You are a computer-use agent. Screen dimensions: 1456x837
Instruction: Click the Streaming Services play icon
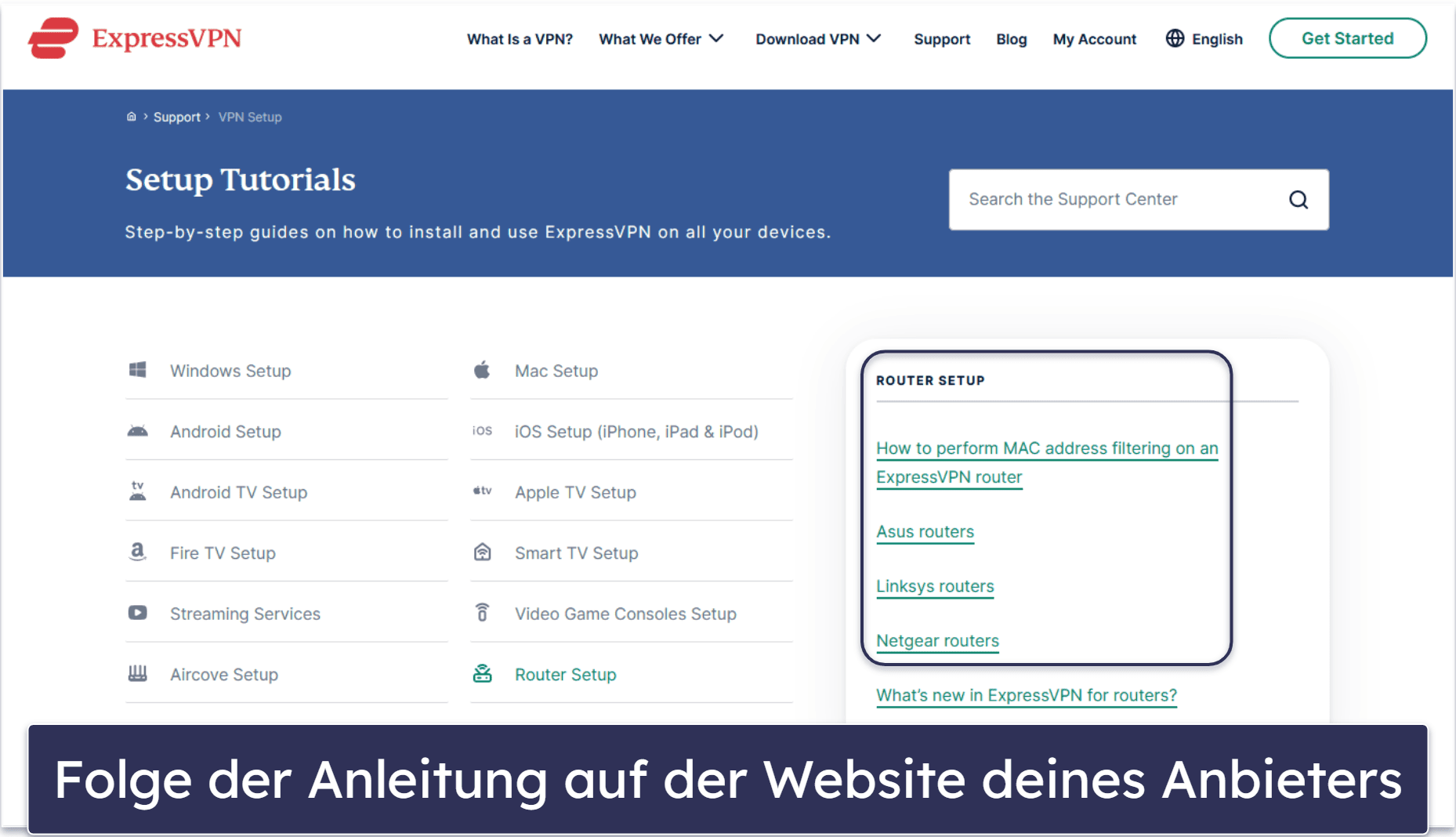pyautogui.click(x=138, y=613)
